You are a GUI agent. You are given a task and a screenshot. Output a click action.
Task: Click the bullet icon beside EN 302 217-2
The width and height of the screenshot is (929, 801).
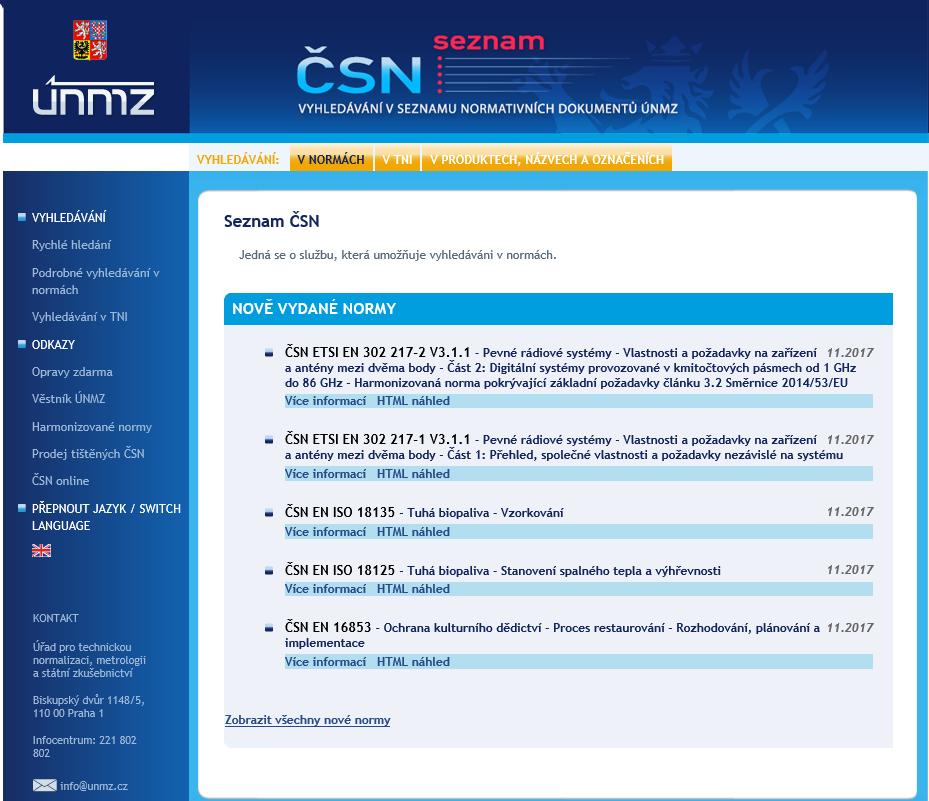click(269, 354)
